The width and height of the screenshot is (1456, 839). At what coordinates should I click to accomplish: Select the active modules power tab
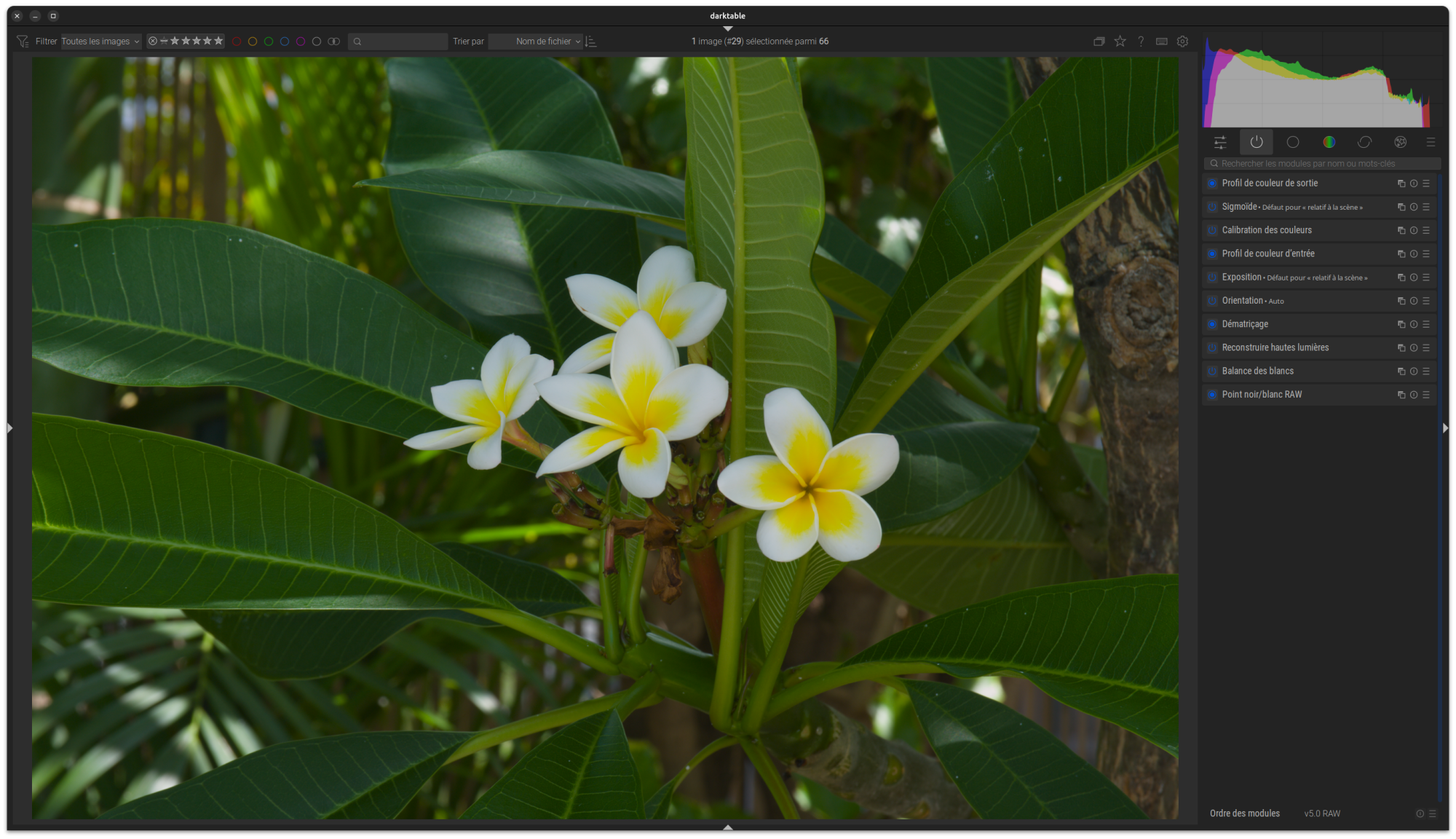coord(1257,142)
